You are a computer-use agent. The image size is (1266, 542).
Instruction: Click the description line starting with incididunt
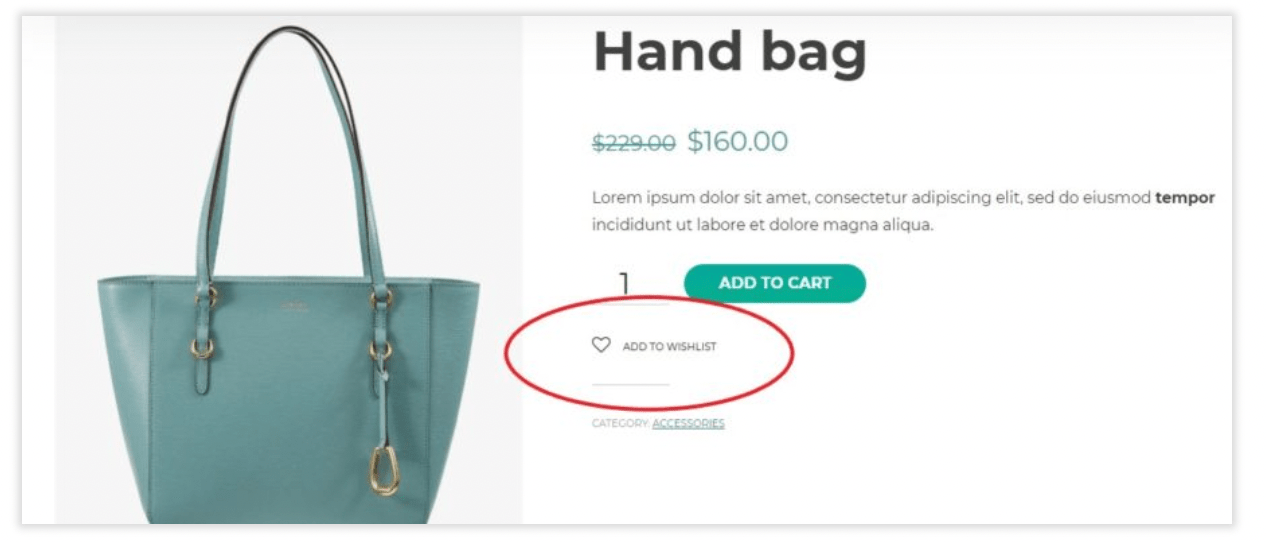click(762, 225)
